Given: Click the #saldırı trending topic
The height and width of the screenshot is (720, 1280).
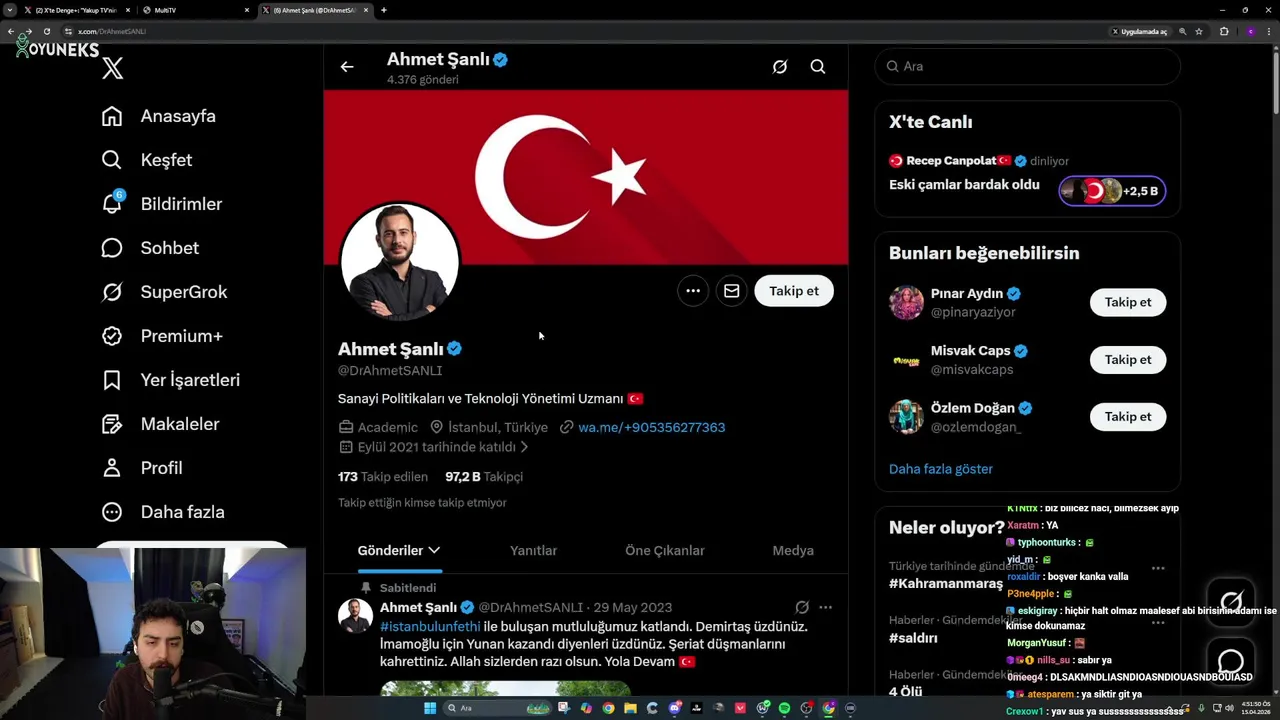Looking at the screenshot, I should coord(913,638).
